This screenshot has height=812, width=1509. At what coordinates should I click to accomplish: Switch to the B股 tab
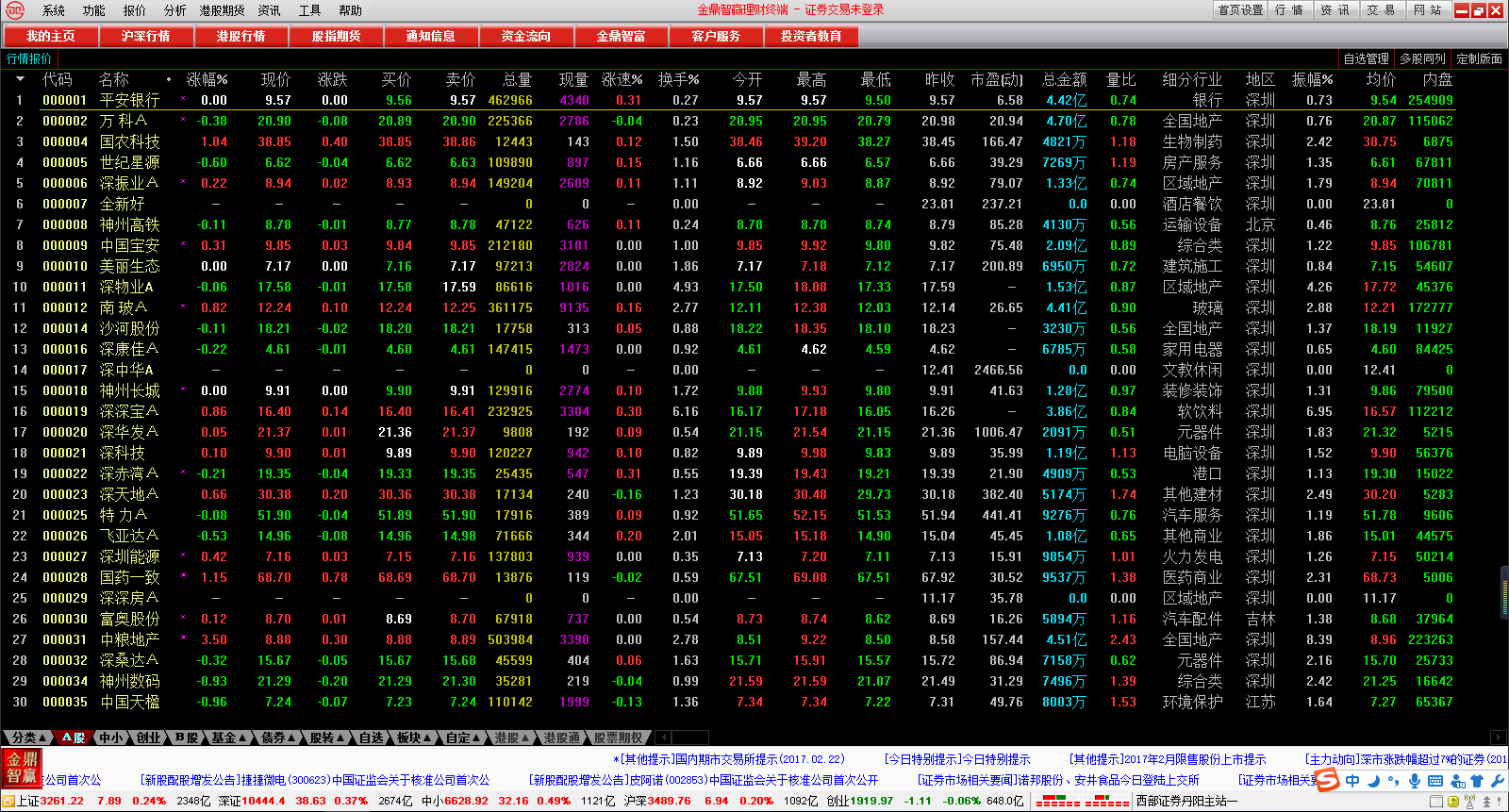click(x=187, y=737)
